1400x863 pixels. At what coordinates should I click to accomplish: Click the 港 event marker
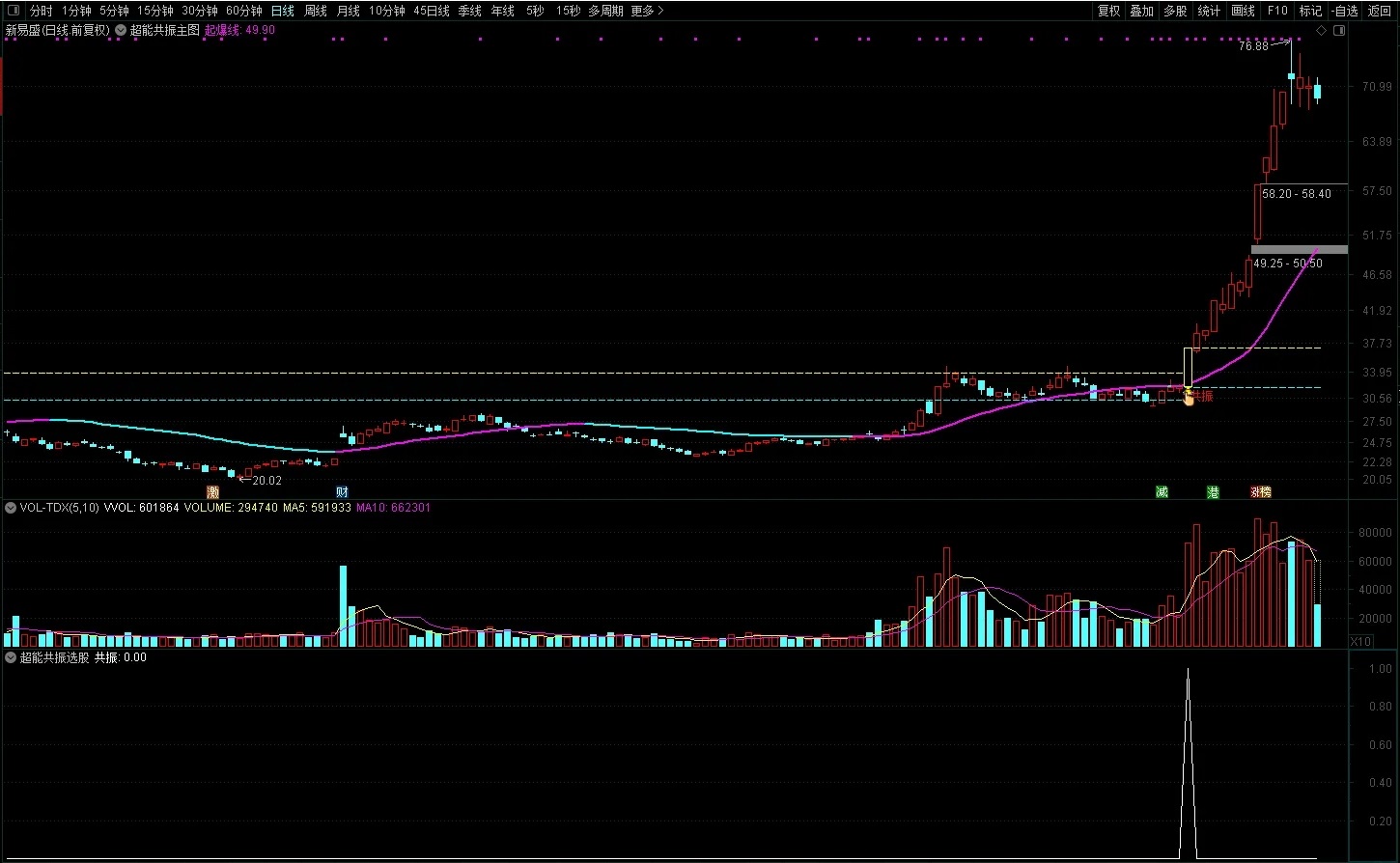point(1213,492)
